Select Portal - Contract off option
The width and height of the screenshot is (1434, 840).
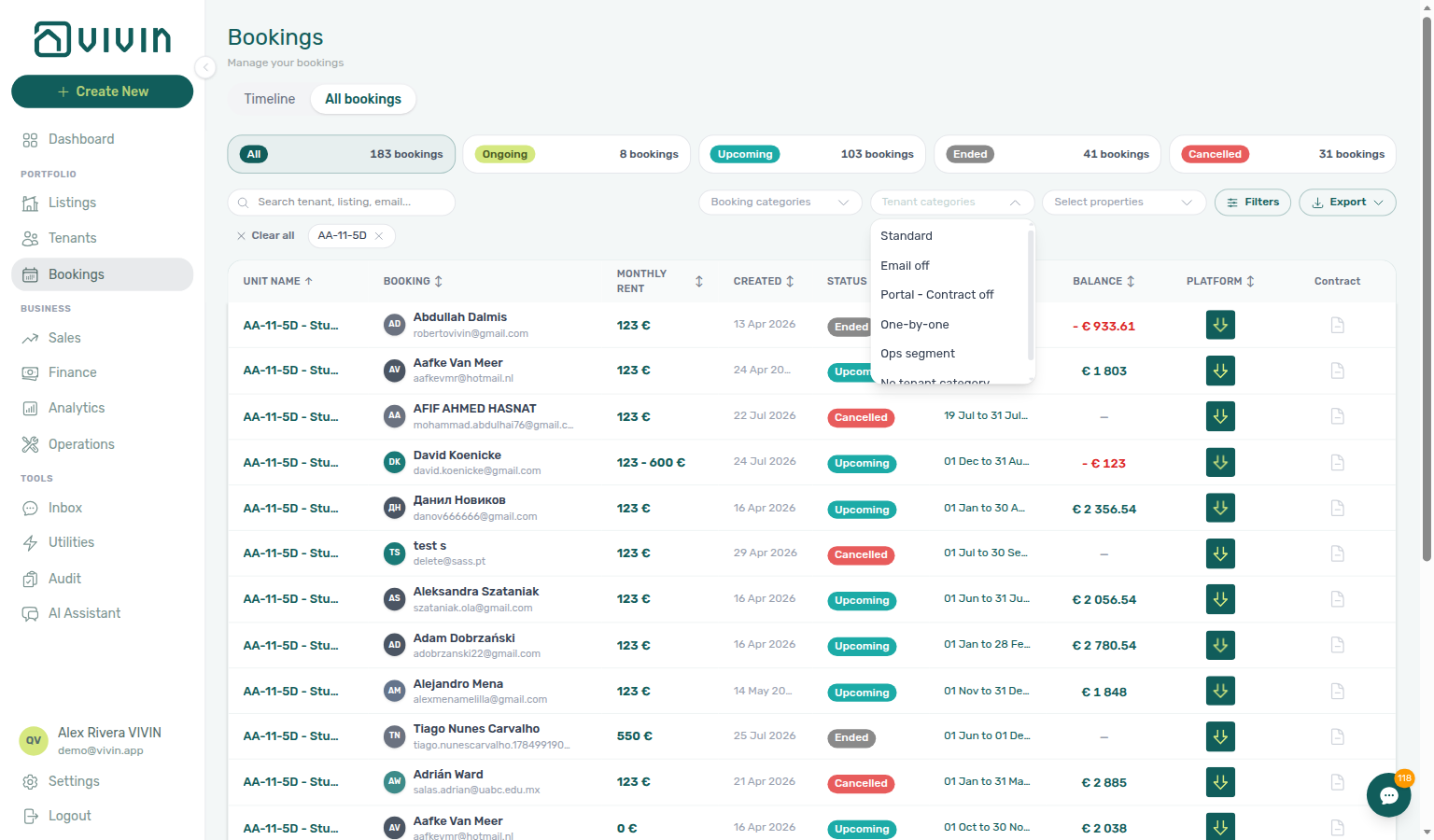click(949, 295)
